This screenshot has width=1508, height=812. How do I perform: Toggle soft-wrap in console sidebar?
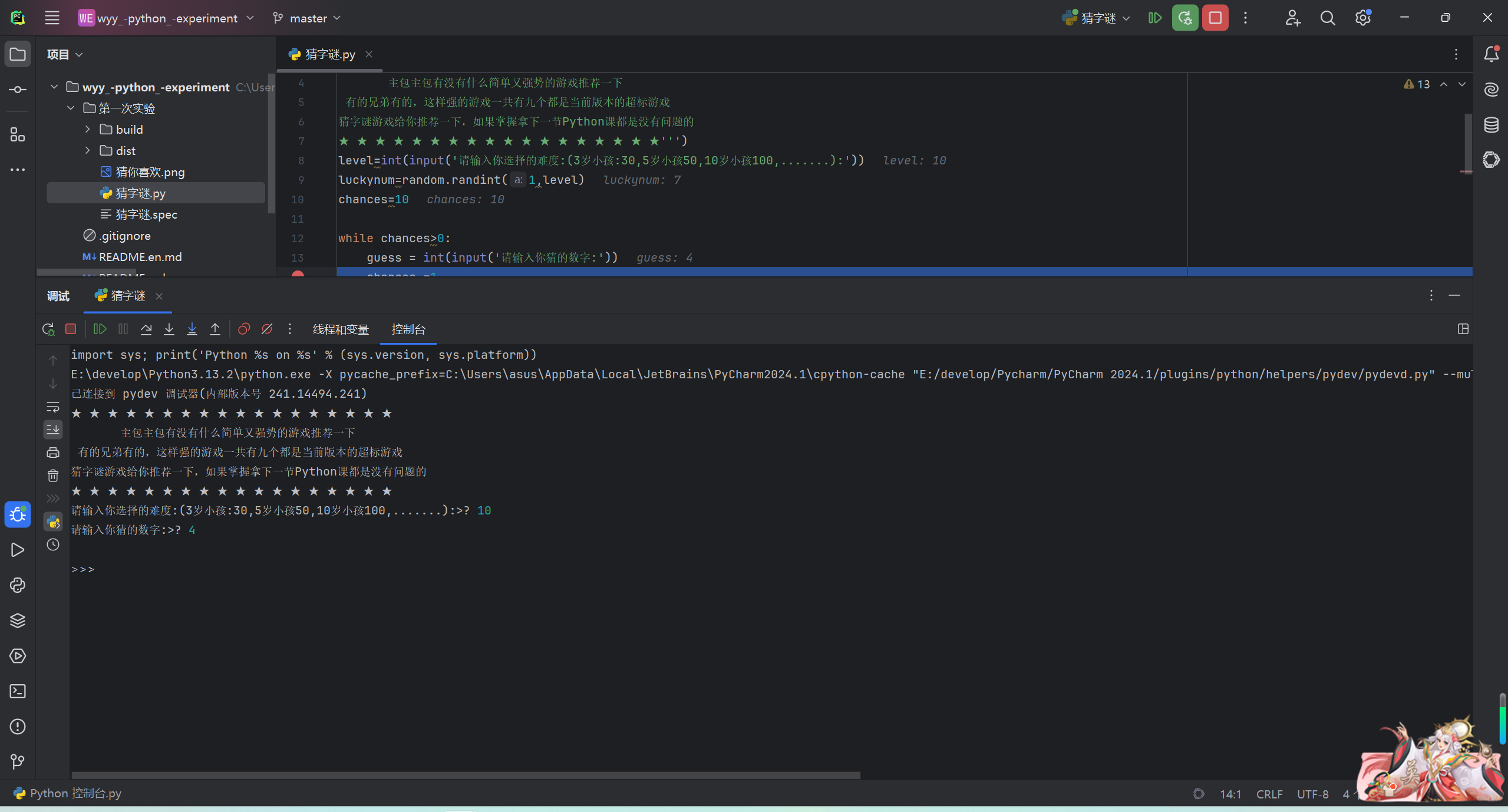point(53,407)
